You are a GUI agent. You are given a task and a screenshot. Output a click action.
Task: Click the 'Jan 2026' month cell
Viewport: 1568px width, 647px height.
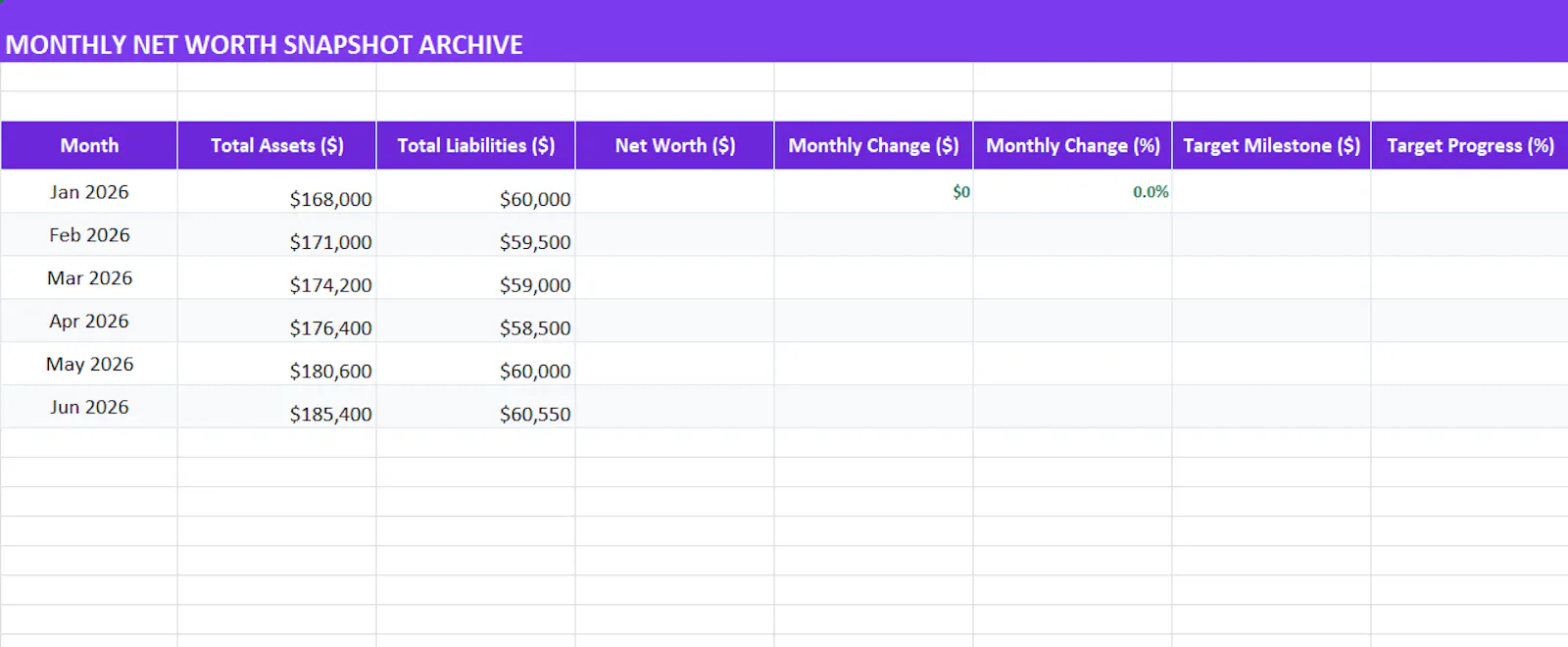(89, 192)
